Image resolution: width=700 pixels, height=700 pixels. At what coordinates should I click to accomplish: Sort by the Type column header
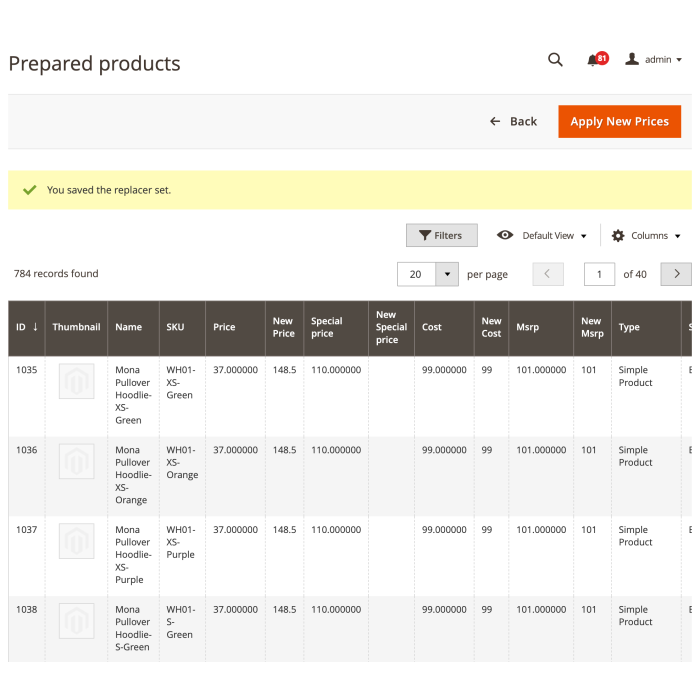tap(646, 327)
